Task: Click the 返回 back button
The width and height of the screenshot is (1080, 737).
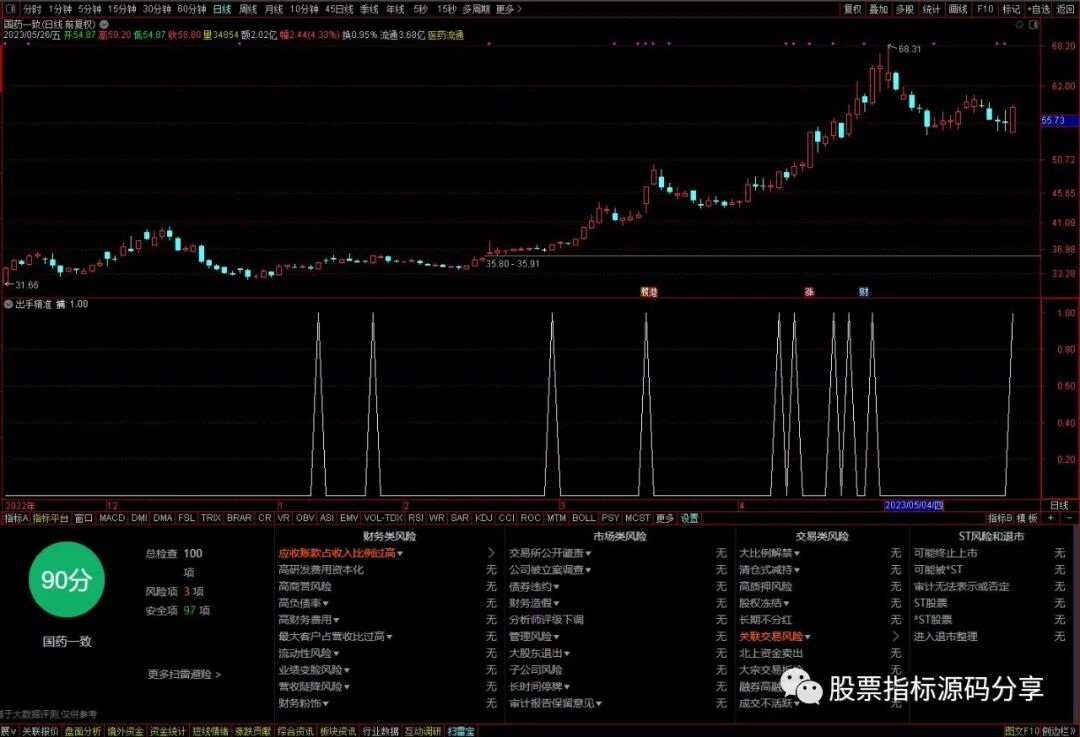Action: point(1065,9)
